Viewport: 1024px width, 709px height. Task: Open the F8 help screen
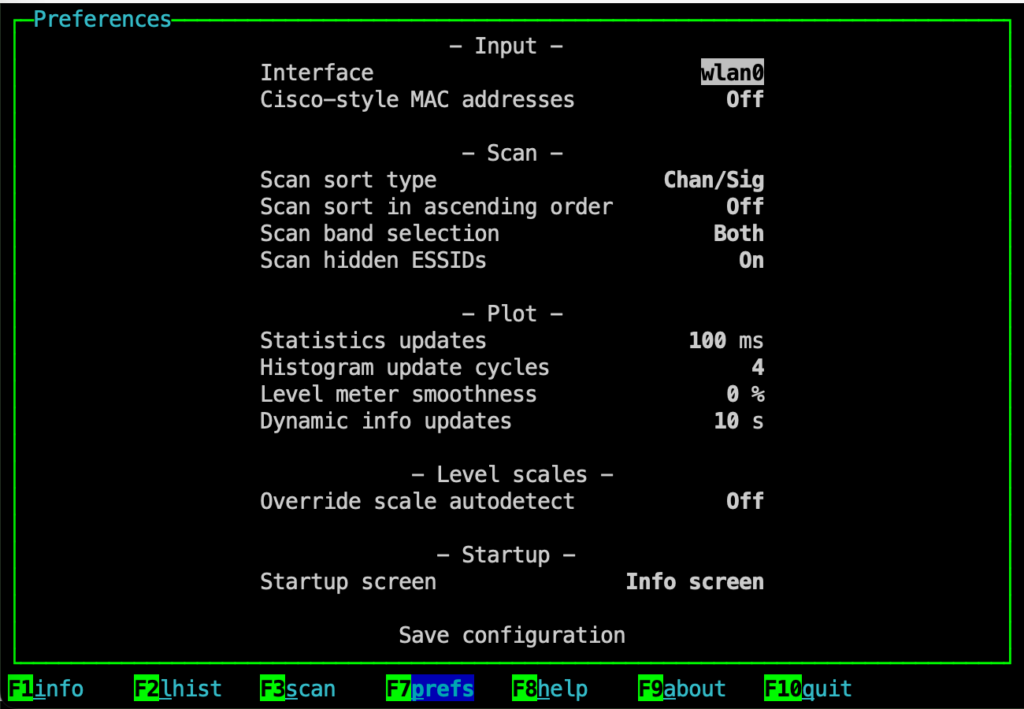[550, 688]
